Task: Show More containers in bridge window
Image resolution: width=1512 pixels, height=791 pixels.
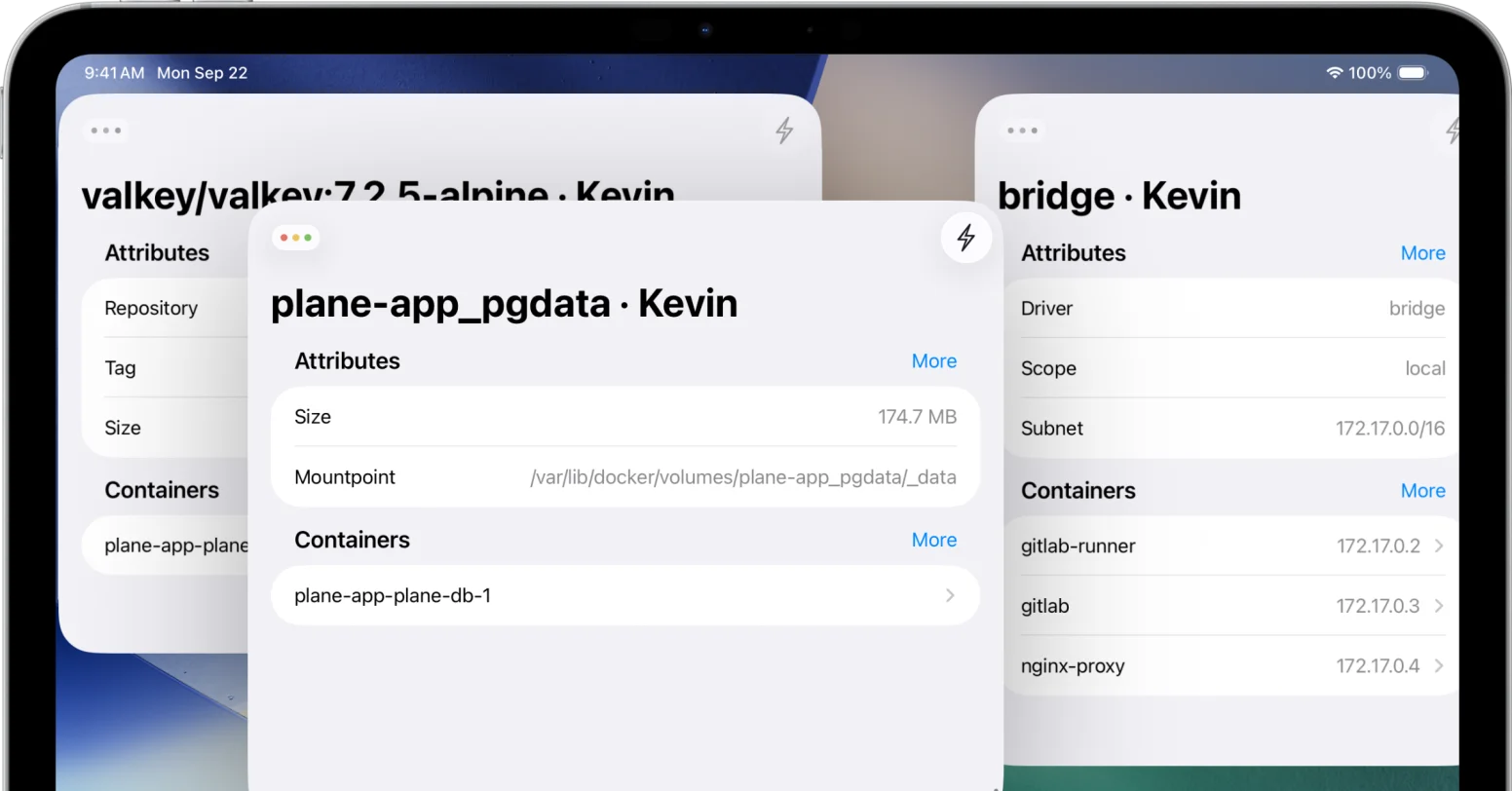Action: 1422,491
